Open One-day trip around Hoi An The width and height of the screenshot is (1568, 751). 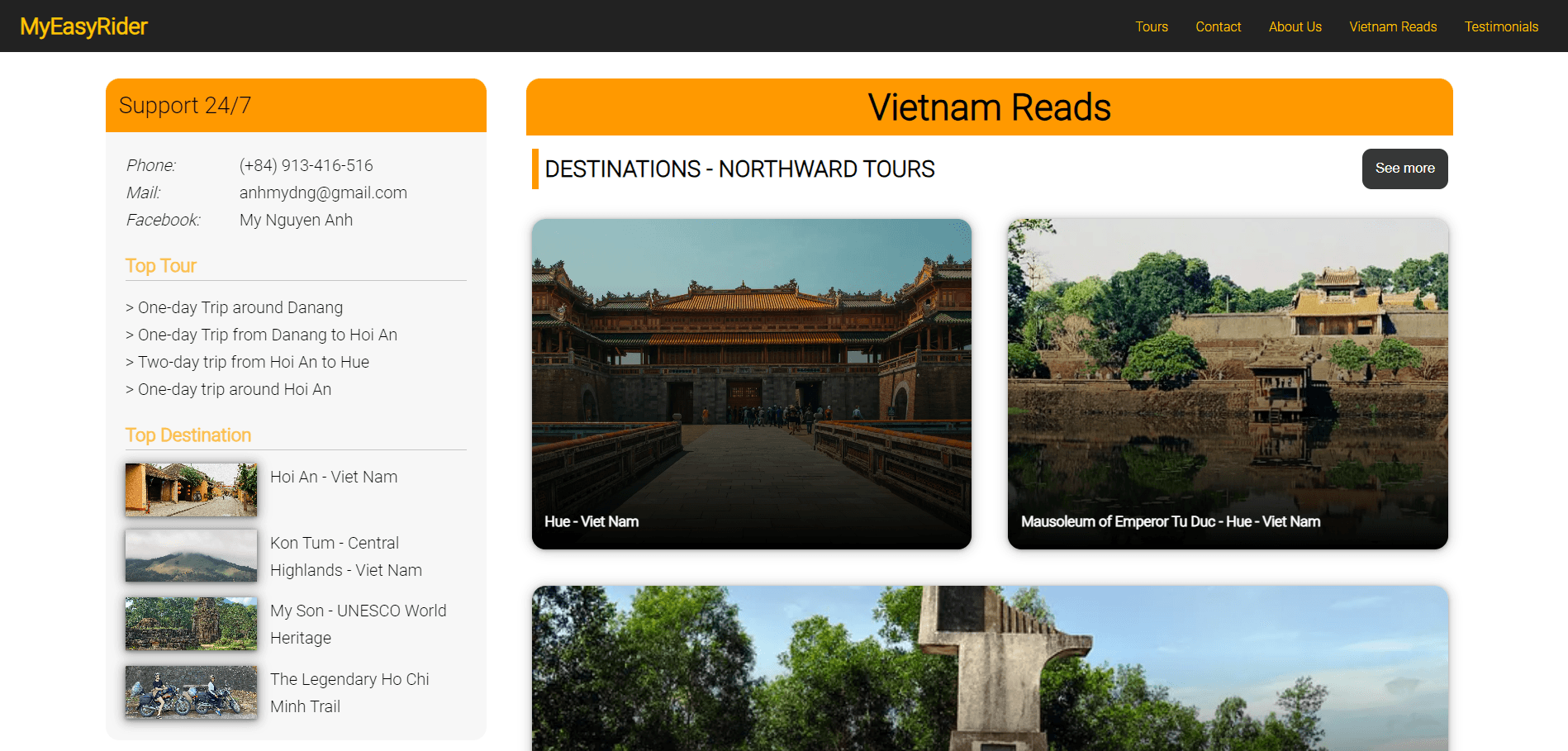(x=228, y=389)
